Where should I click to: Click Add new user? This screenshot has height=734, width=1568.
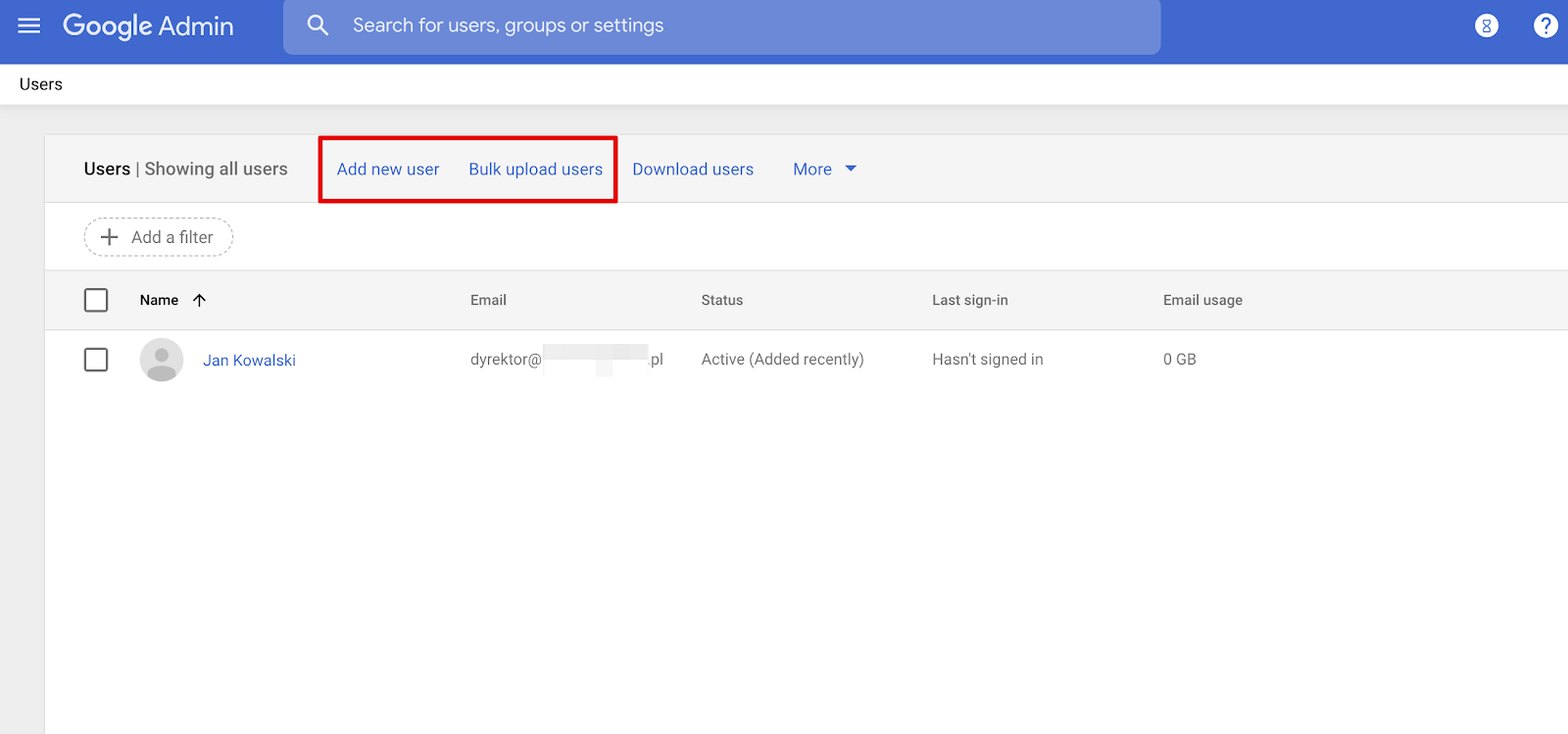coord(388,169)
